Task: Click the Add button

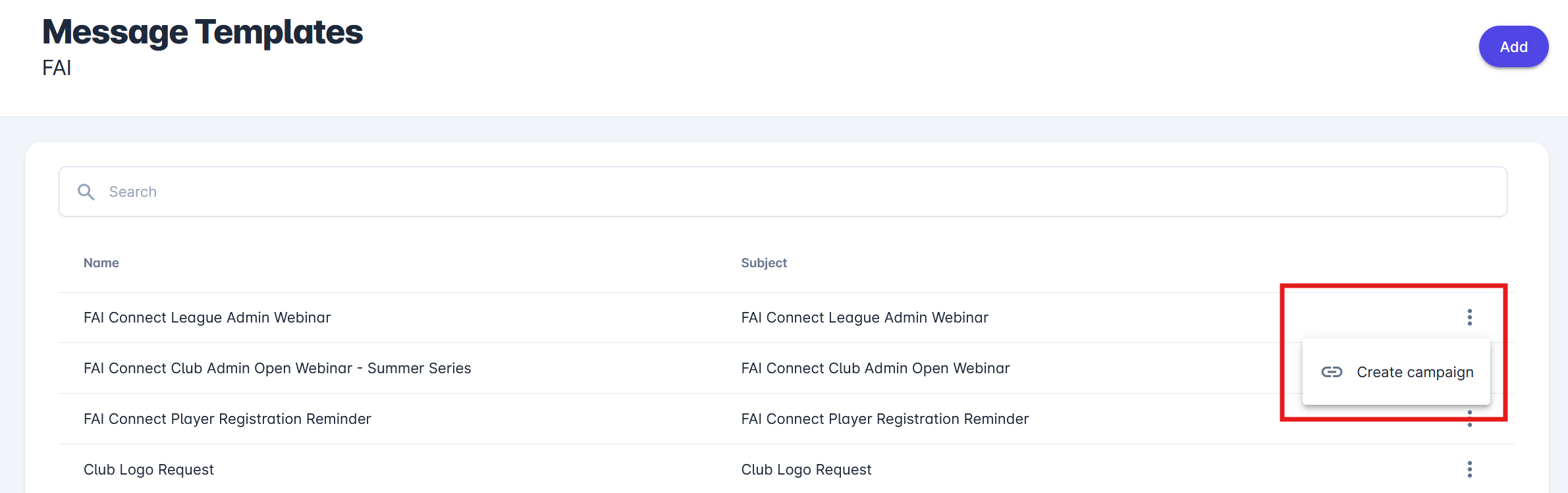Action: (1513, 47)
